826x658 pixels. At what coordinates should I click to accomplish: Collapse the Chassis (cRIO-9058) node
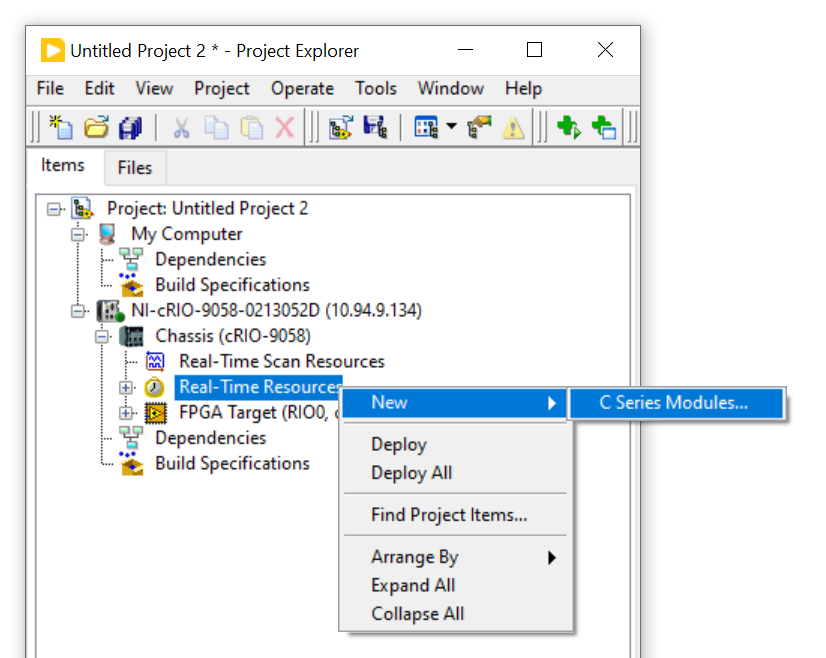pos(102,337)
